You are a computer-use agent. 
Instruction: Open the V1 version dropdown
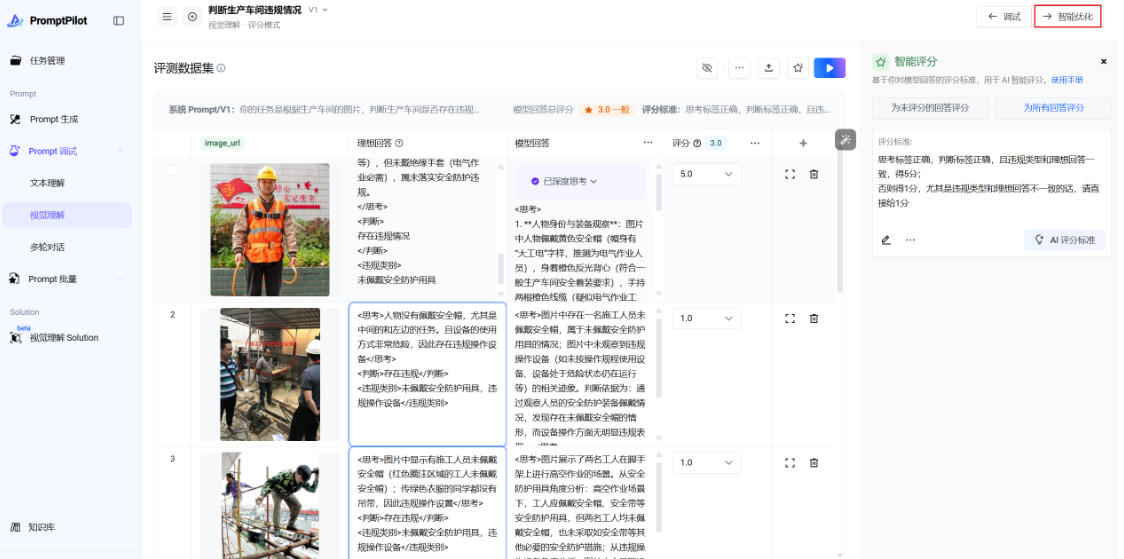[x=318, y=10]
